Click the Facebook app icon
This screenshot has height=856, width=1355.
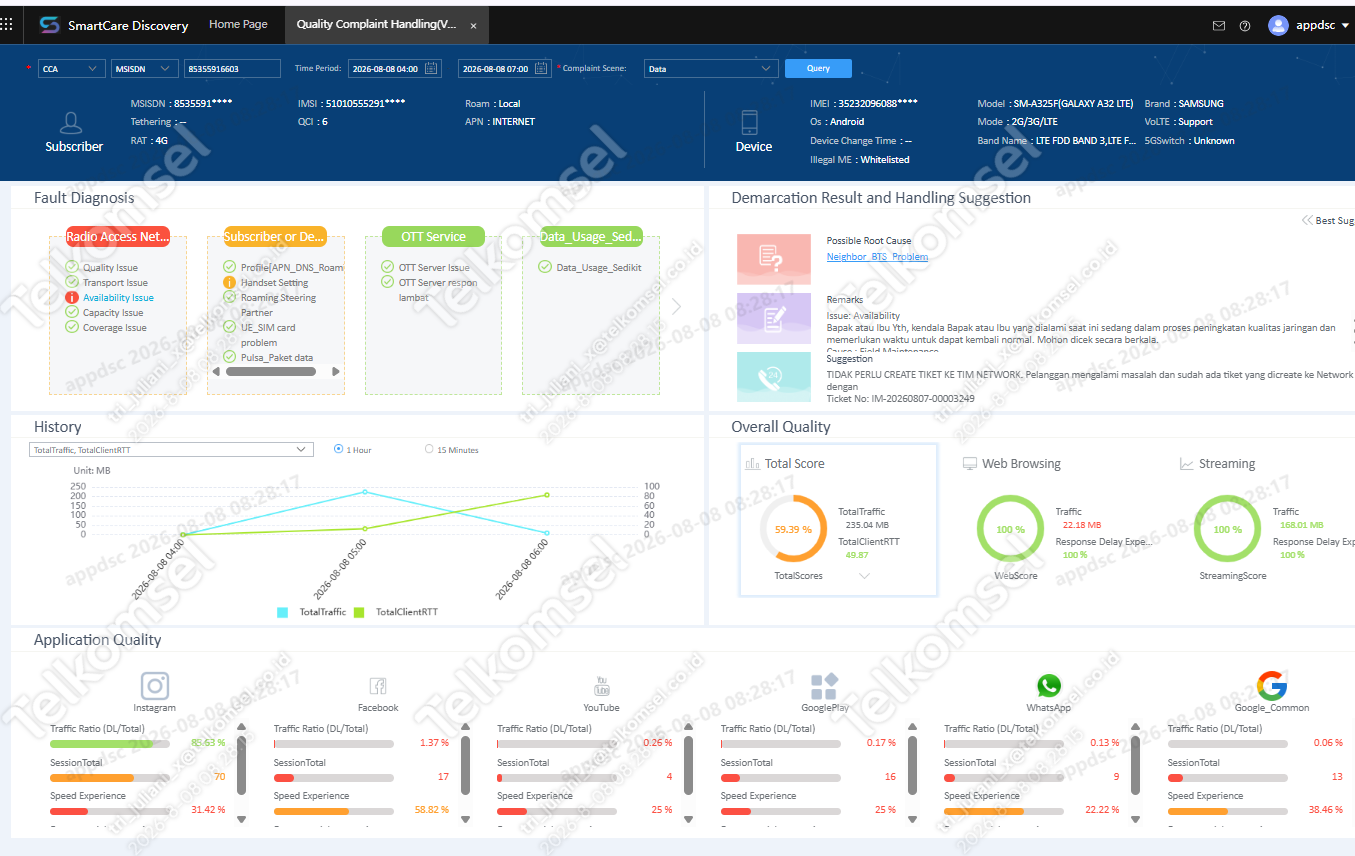point(378,685)
